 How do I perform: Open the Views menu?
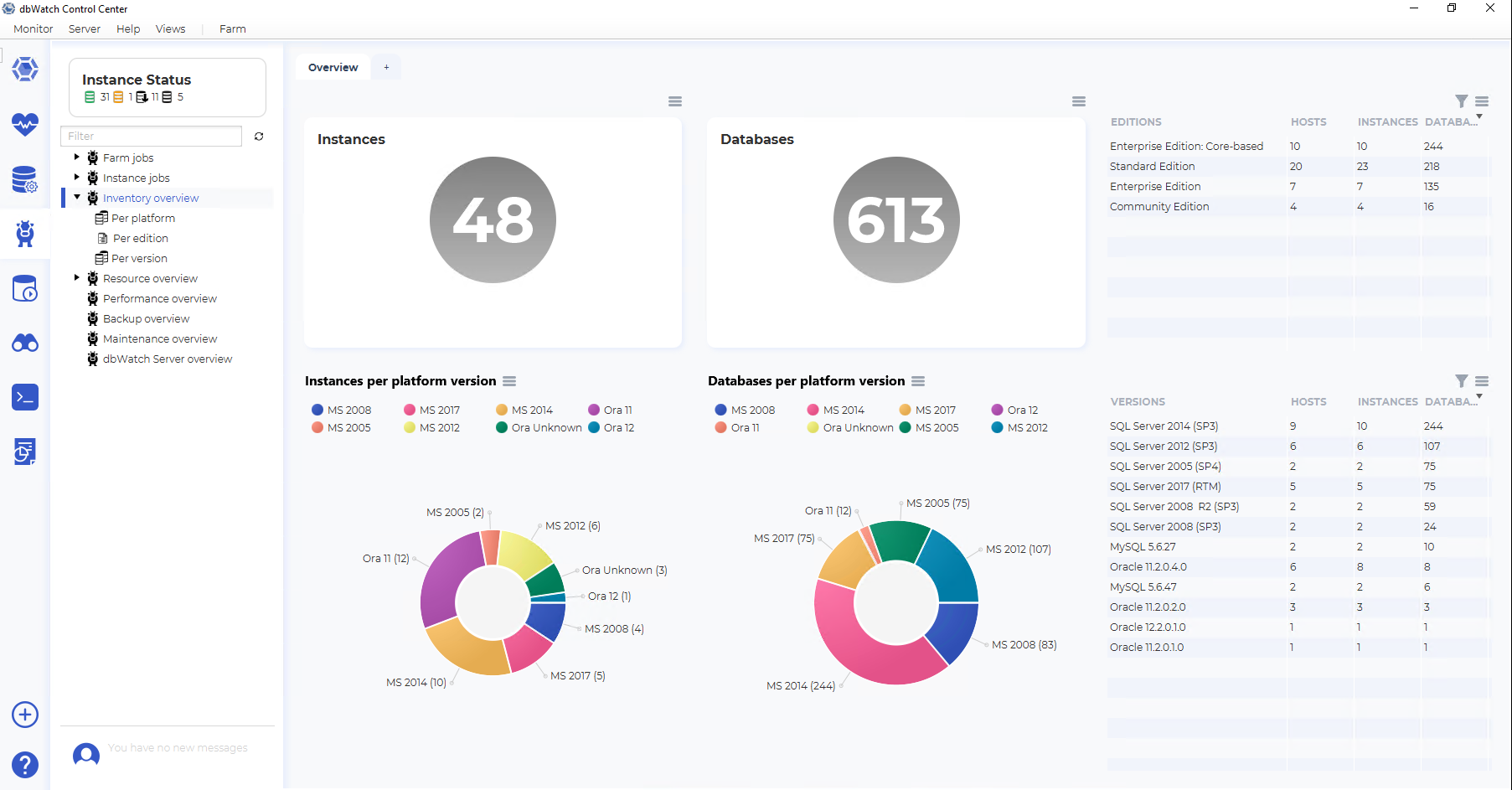pyautogui.click(x=170, y=28)
